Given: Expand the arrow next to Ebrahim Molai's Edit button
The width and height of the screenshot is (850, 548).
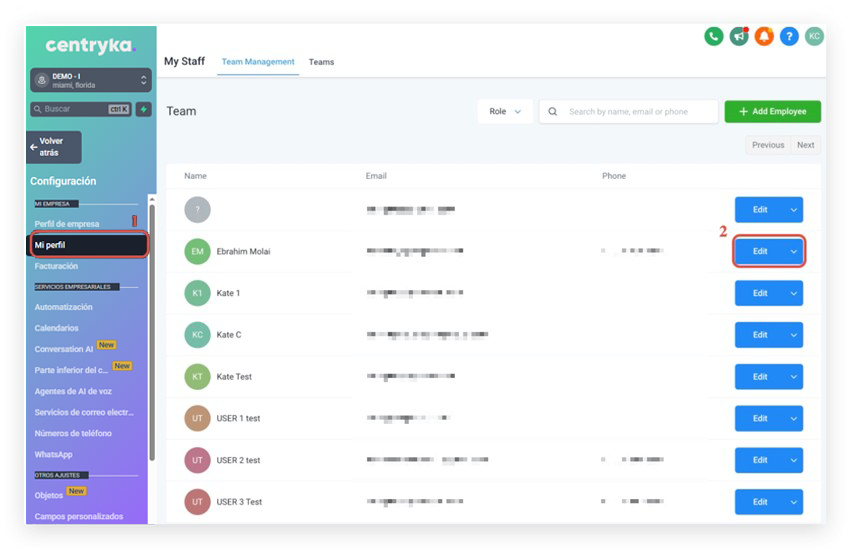Looking at the screenshot, I should tap(794, 251).
